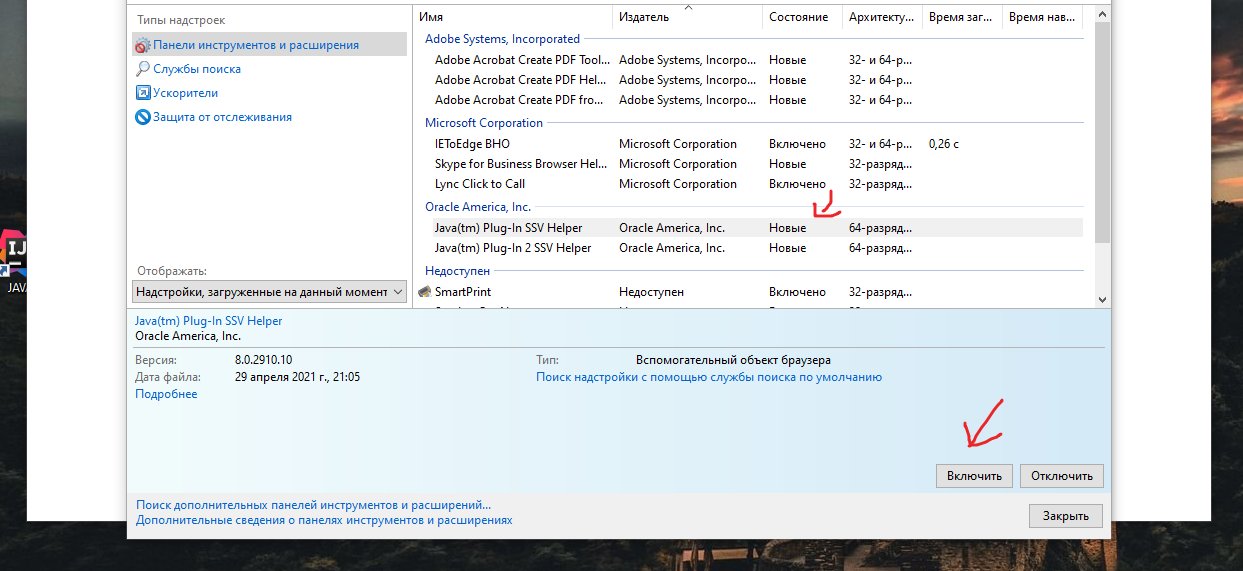Select the IEToEdge BHO row
This screenshot has width=1243, height=571.
click(x=749, y=144)
